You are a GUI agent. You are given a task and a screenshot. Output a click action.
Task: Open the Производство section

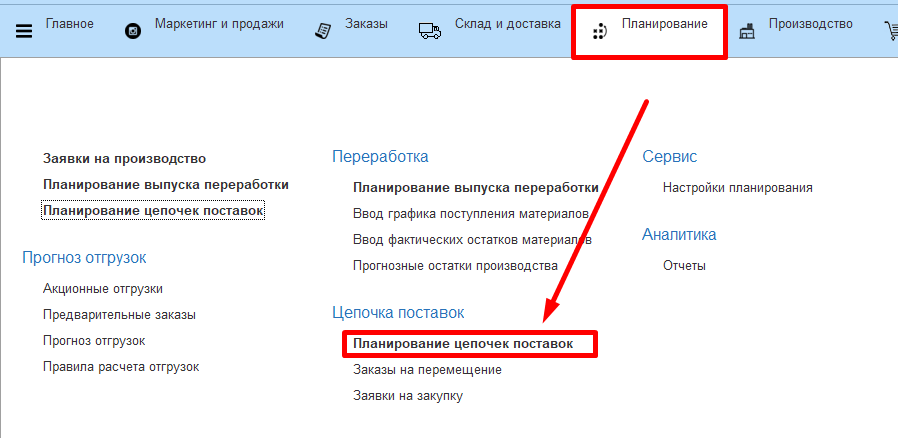810,24
